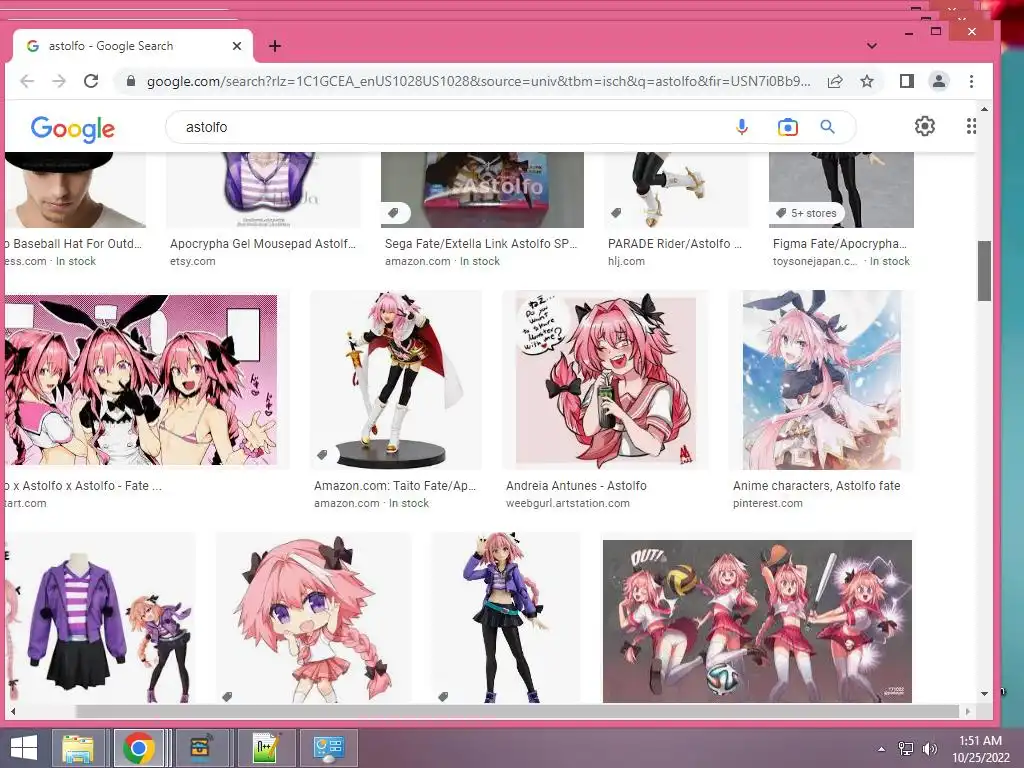Image resolution: width=1024 pixels, height=768 pixels.
Task: Go forward to the next page
Action: coord(59,81)
